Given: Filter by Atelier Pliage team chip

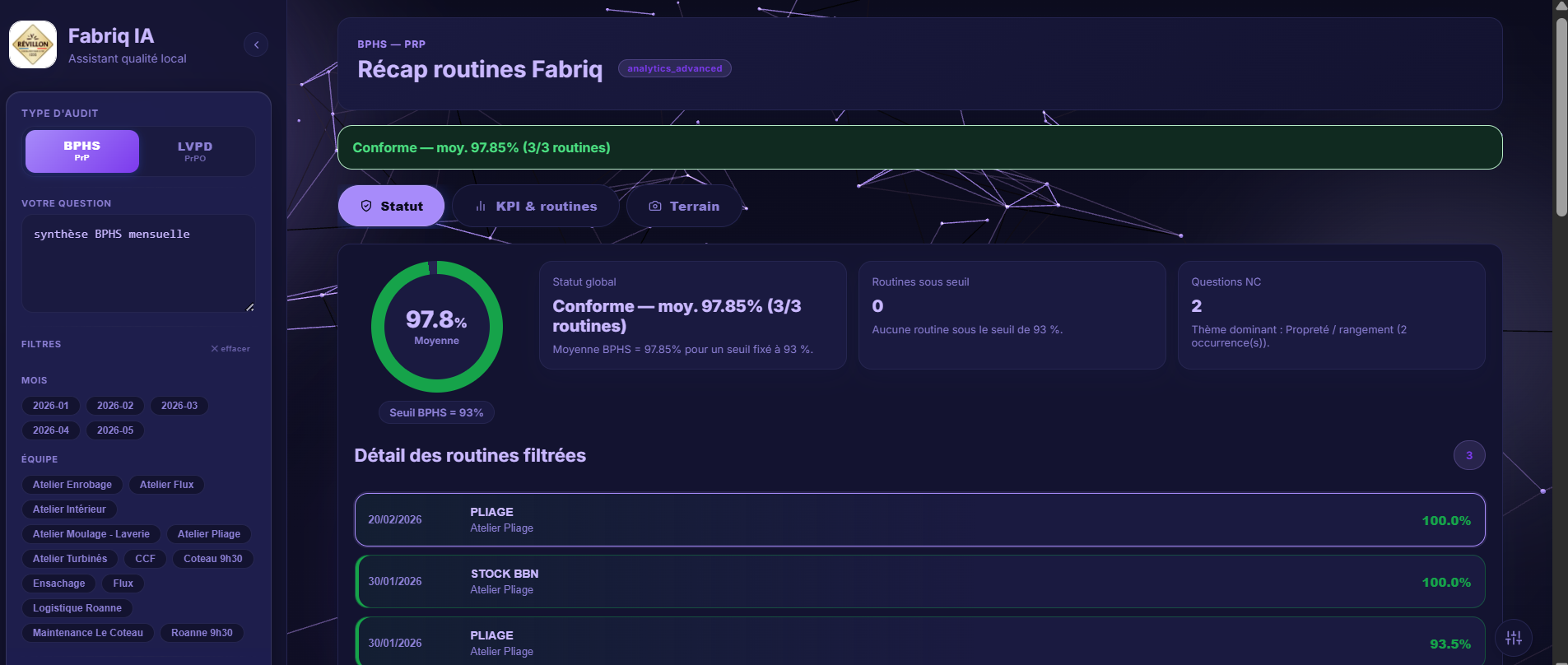Looking at the screenshot, I should [x=209, y=534].
